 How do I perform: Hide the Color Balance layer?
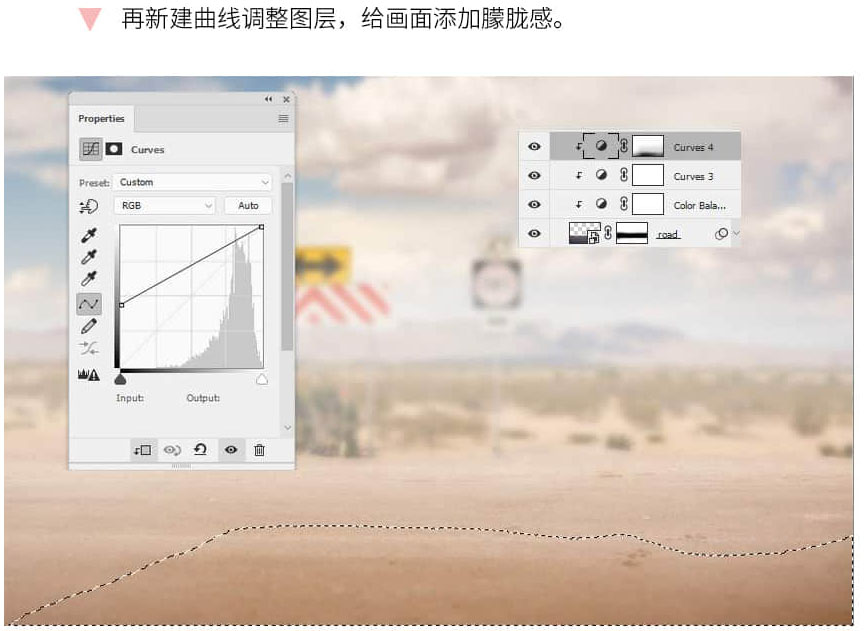pos(534,204)
